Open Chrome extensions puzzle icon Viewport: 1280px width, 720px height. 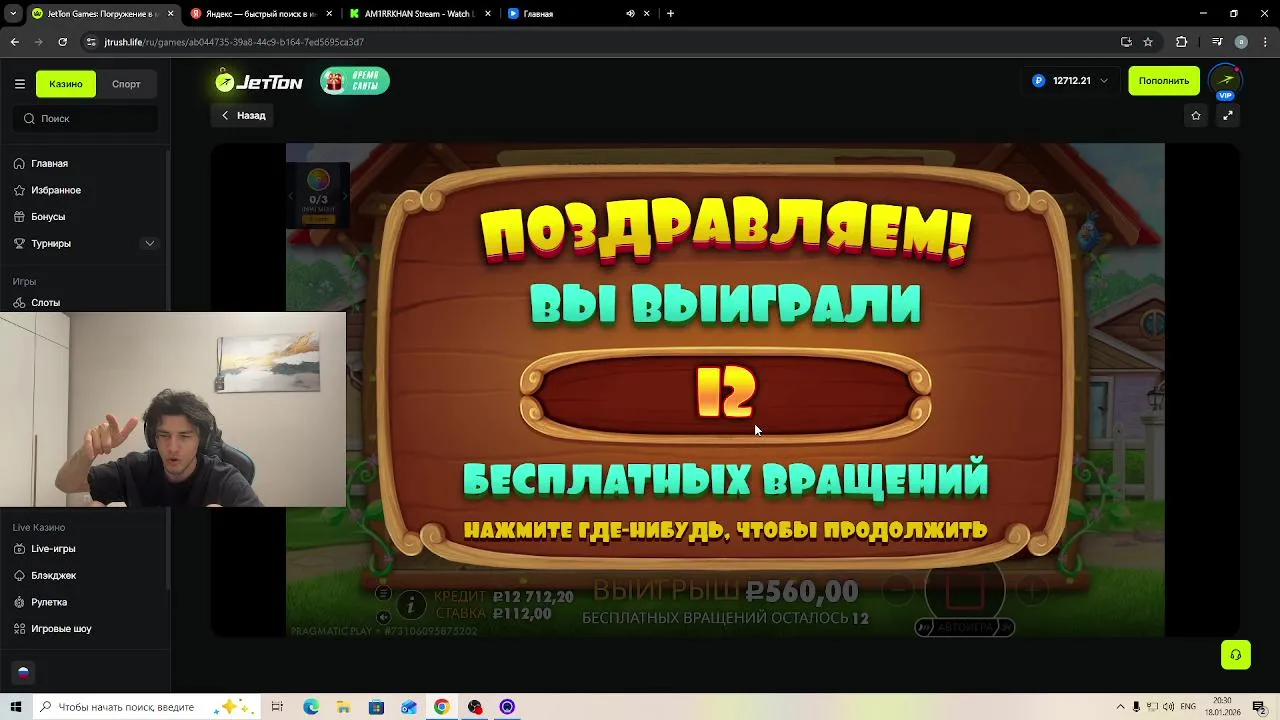(1181, 42)
